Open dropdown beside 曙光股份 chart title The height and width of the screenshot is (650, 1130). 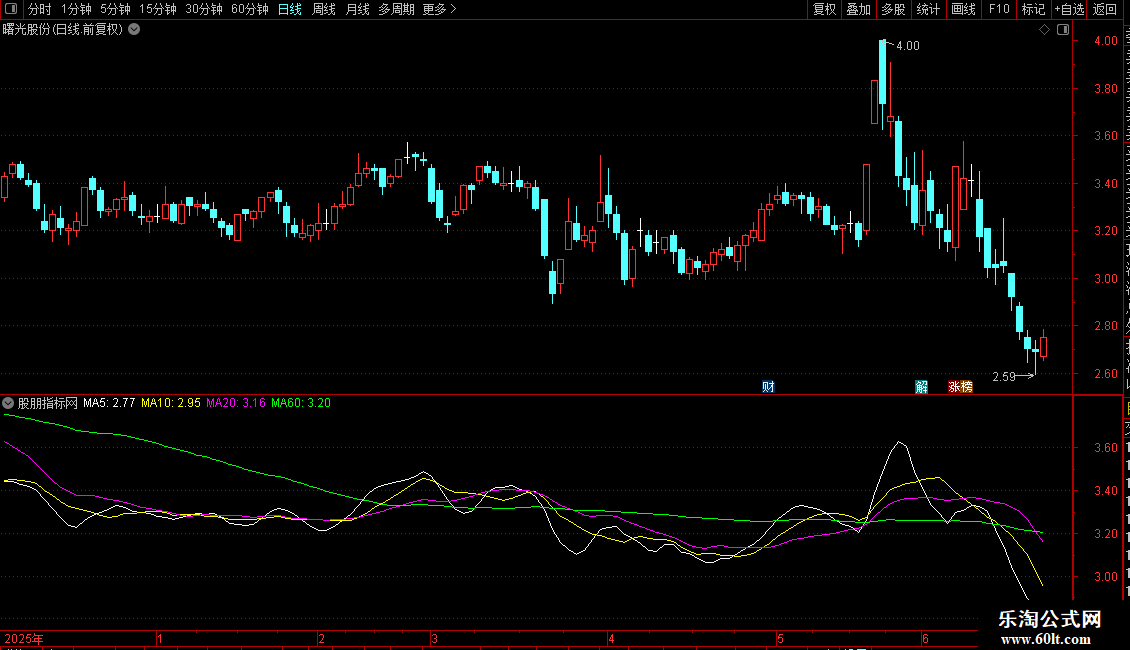pos(134,30)
